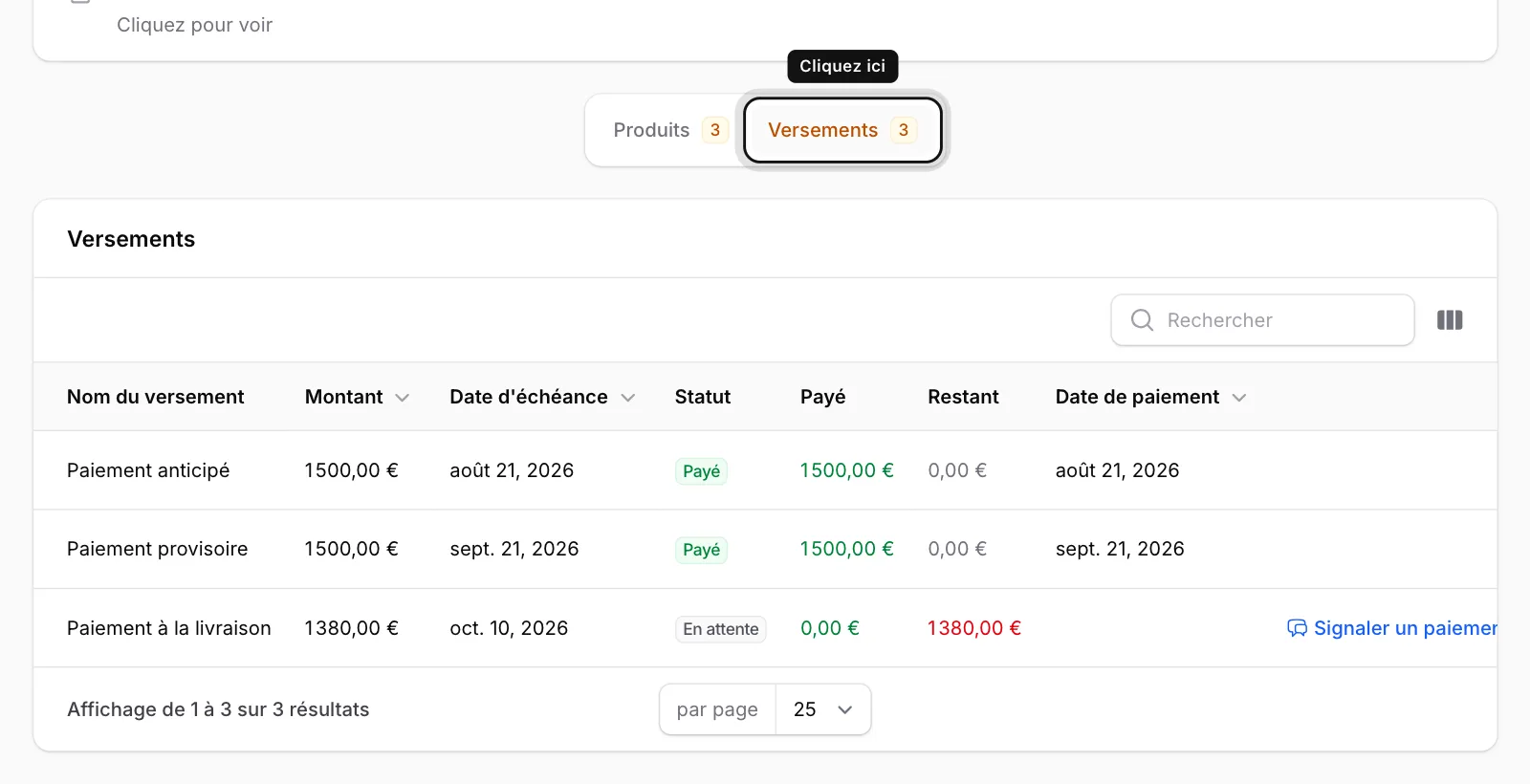The image size is (1530, 784).
Task: Click the août 21, 2026 payment date
Action: pyautogui.click(x=1117, y=470)
